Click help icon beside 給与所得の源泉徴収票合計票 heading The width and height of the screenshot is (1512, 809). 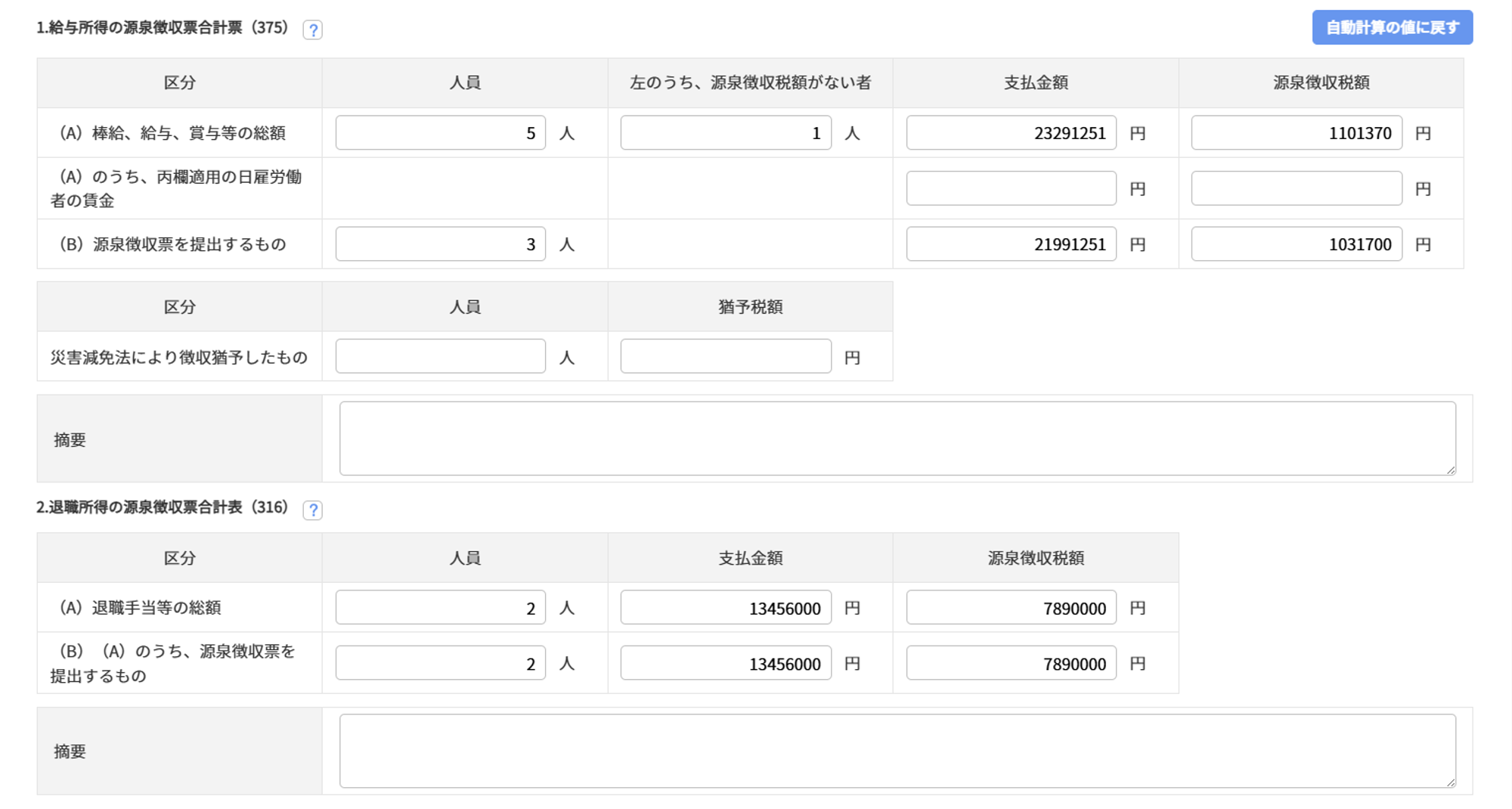(312, 29)
